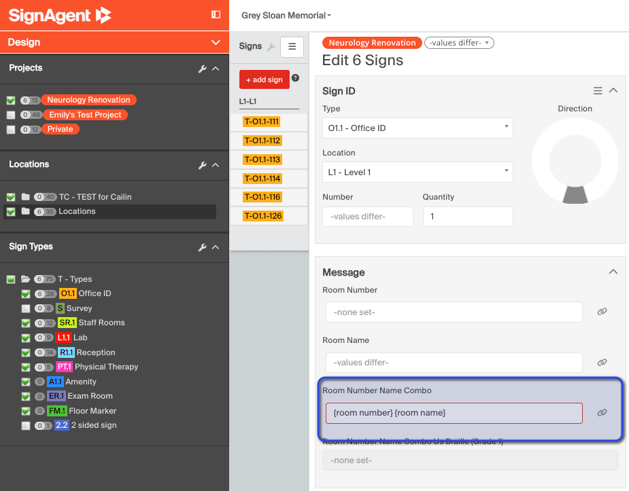Uncheck the Staff Rooms sign type checkbox
The image size is (629, 491).
click(26, 323)
